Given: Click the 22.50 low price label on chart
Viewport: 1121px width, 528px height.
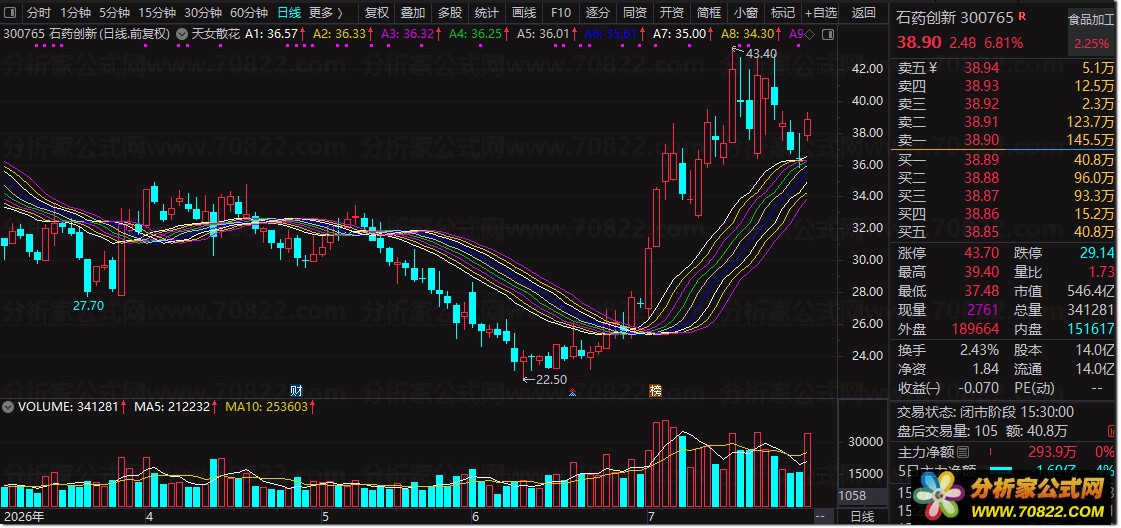Looking at the screenshot, I should 551,379.
